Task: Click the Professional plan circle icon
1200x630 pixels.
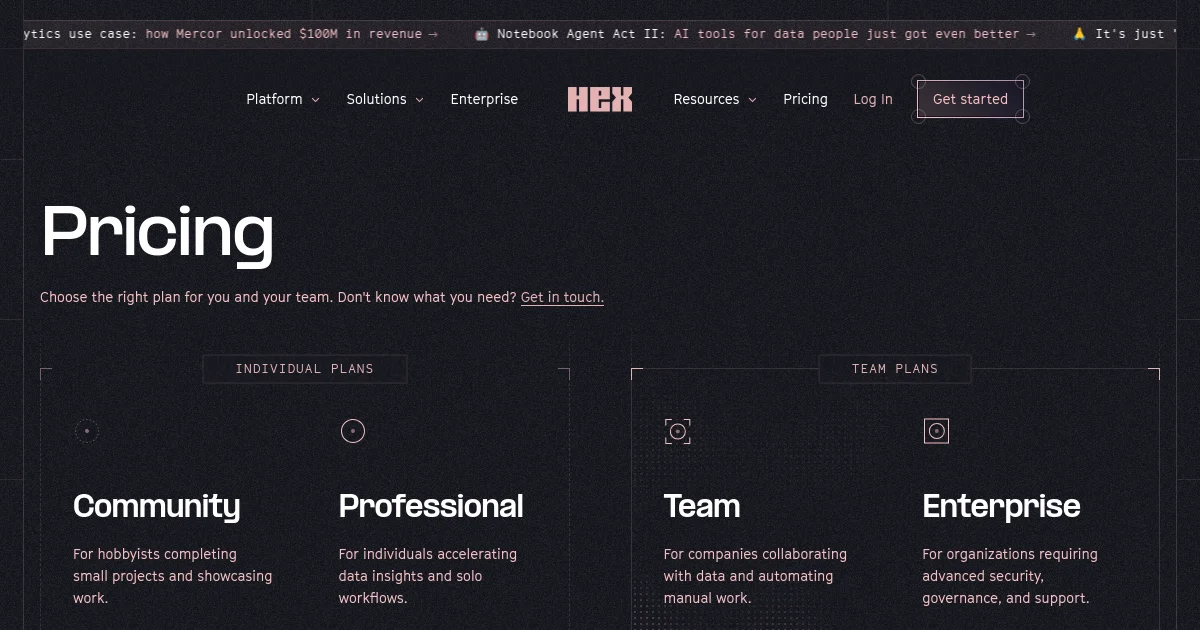Action: [x=353, y=431]
